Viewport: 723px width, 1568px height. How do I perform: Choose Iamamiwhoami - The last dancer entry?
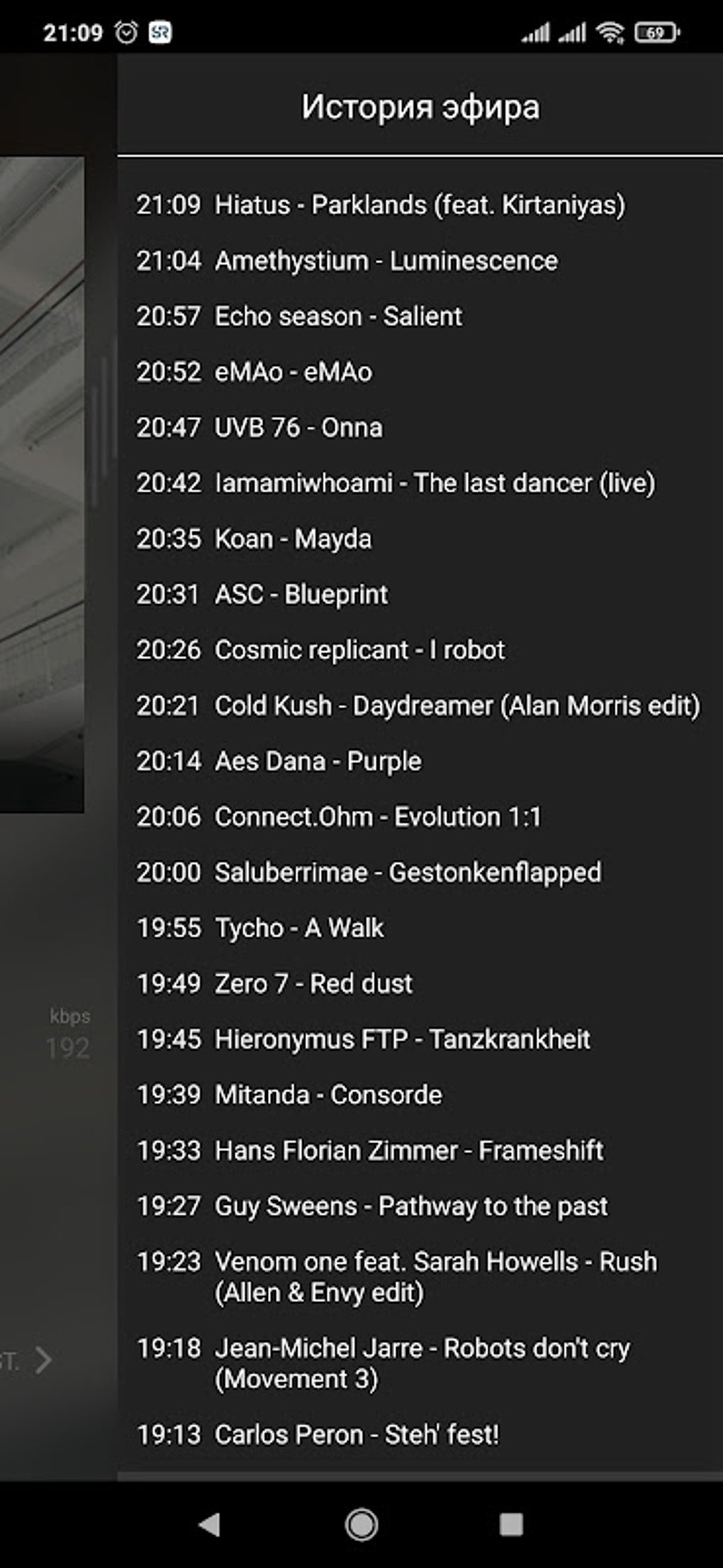435,483
